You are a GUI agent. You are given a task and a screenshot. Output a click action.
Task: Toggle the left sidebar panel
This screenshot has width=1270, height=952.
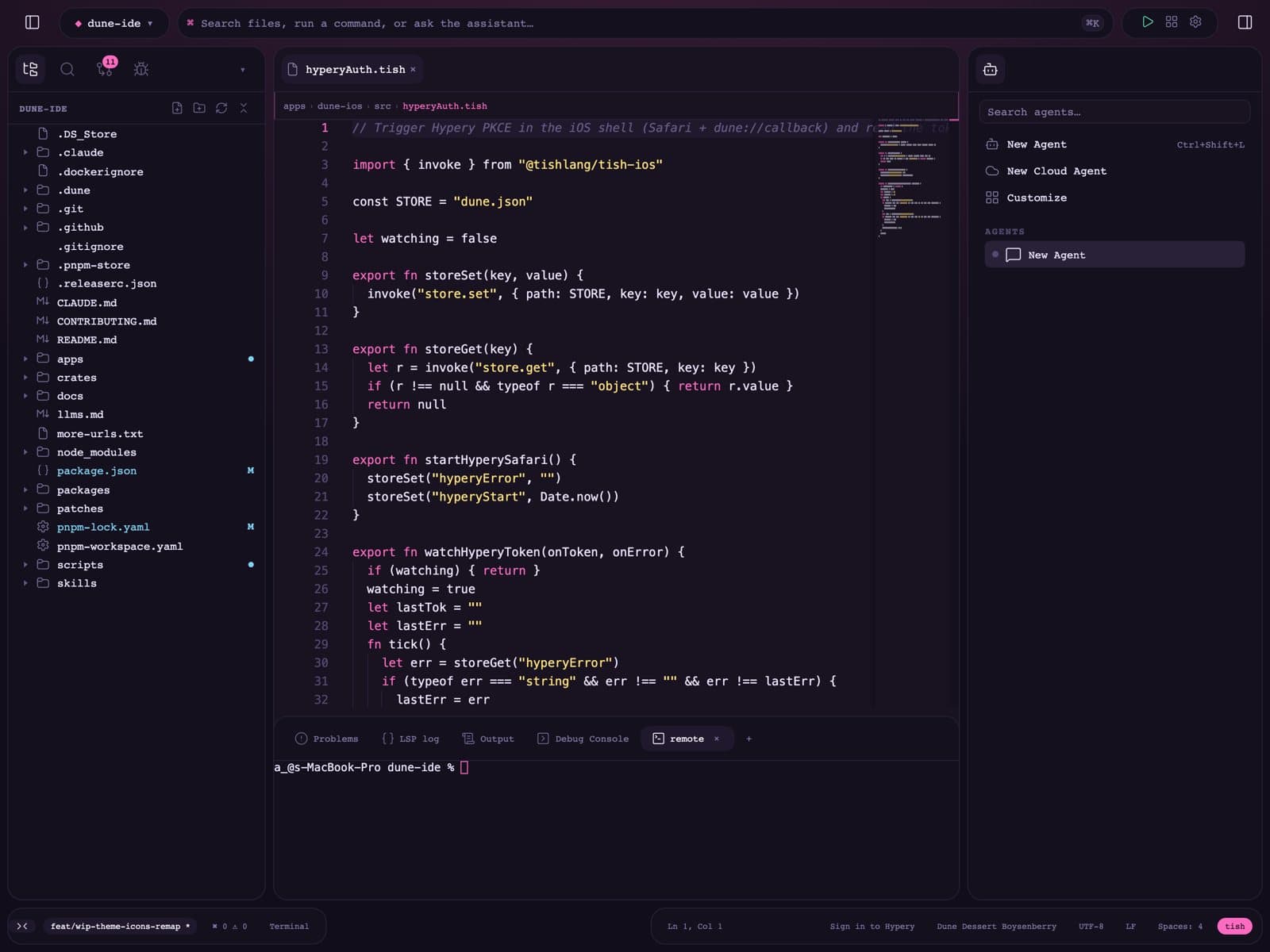(33, 22)
